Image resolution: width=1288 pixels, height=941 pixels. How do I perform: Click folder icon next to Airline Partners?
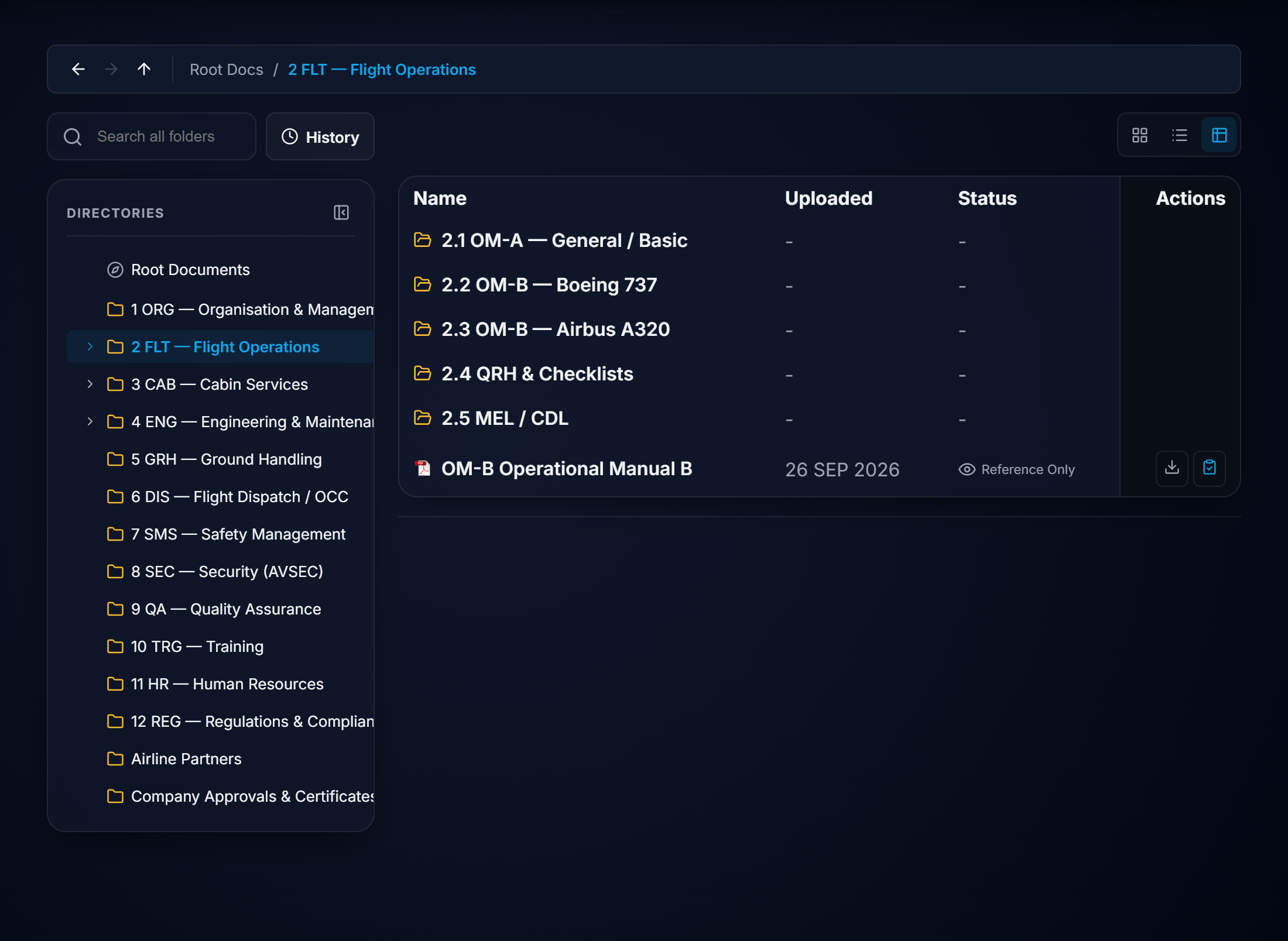(115, 759)
